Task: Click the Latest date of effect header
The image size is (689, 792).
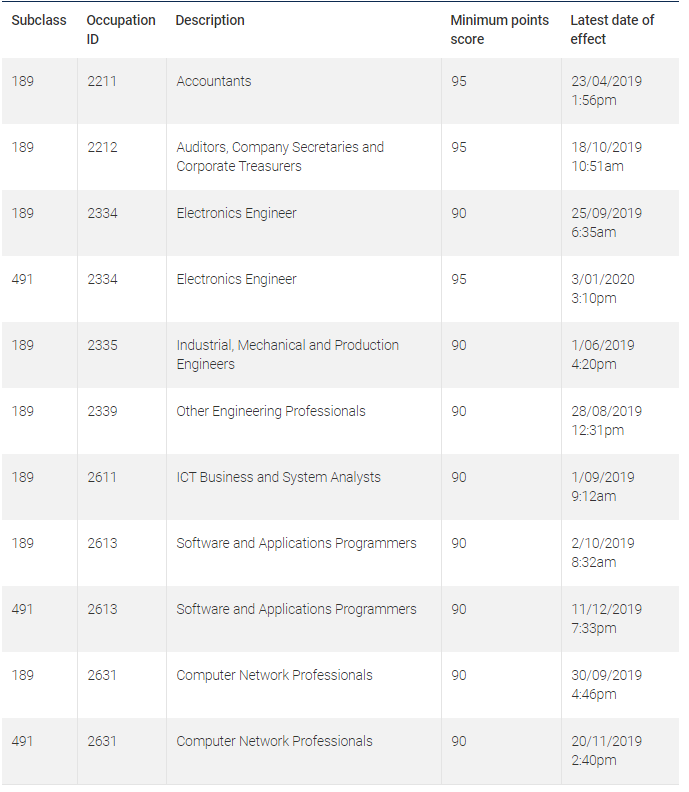Action: [x=612, y=29]
